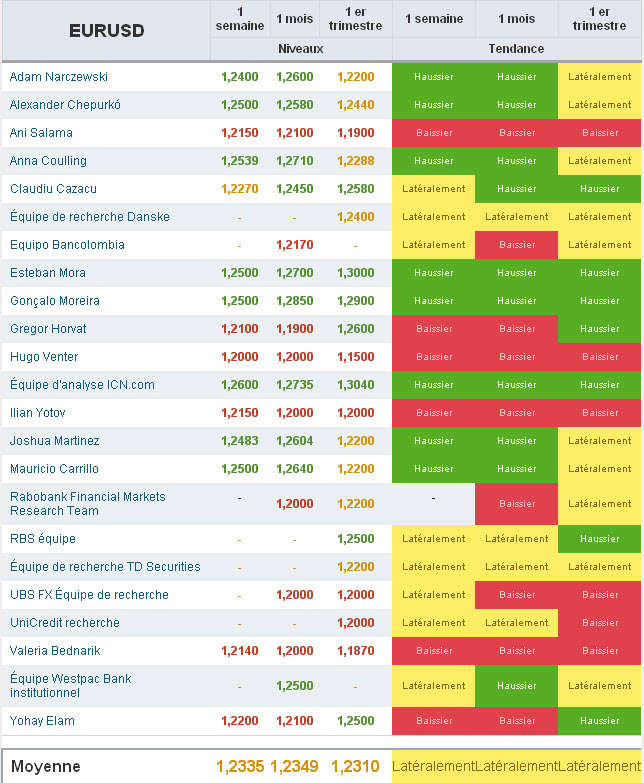Click Anna Coulling's 1,2710 monthly level
This screenshot has height=783, width=644.
[295, 161]
